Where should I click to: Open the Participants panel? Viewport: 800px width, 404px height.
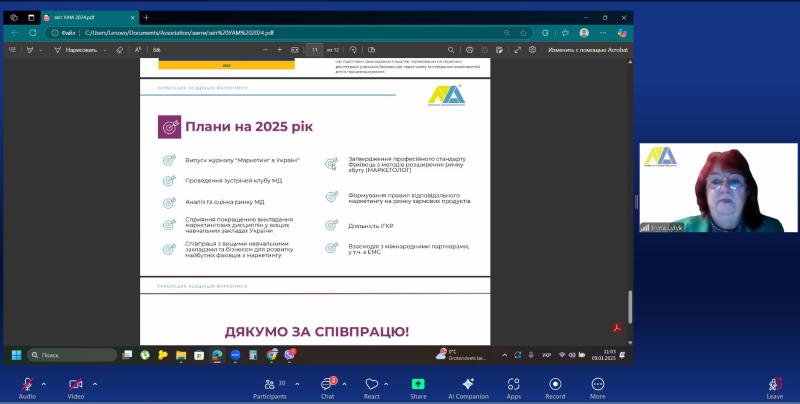(x=269, y=385)
